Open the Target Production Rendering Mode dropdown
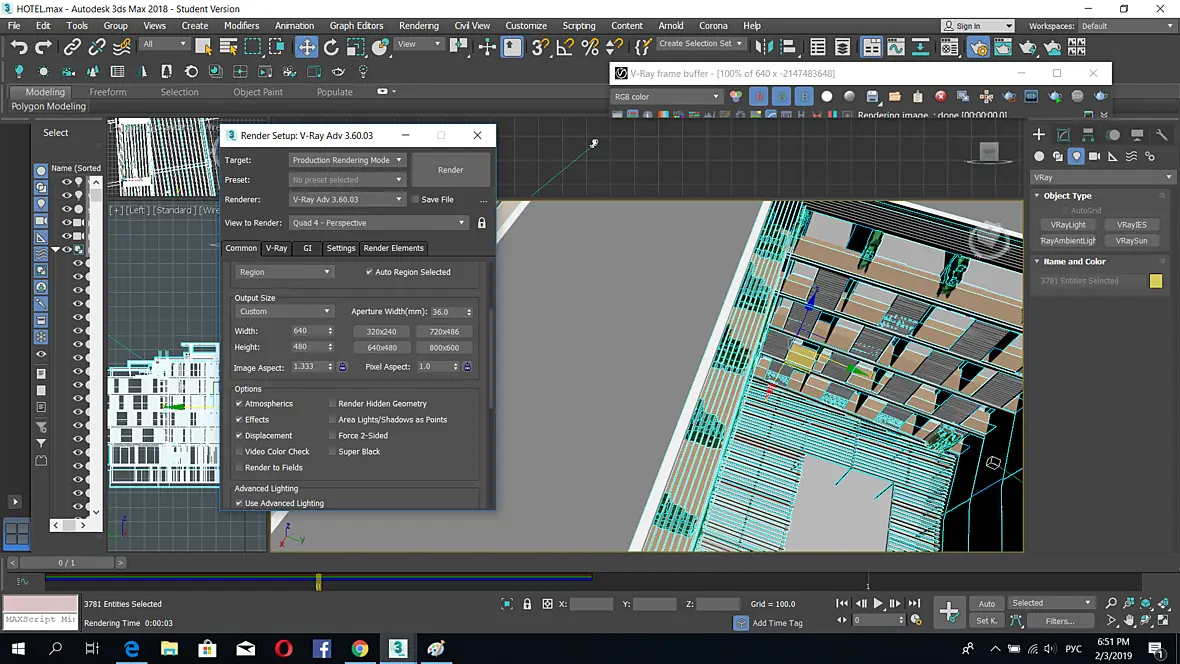 pos(347,160)
